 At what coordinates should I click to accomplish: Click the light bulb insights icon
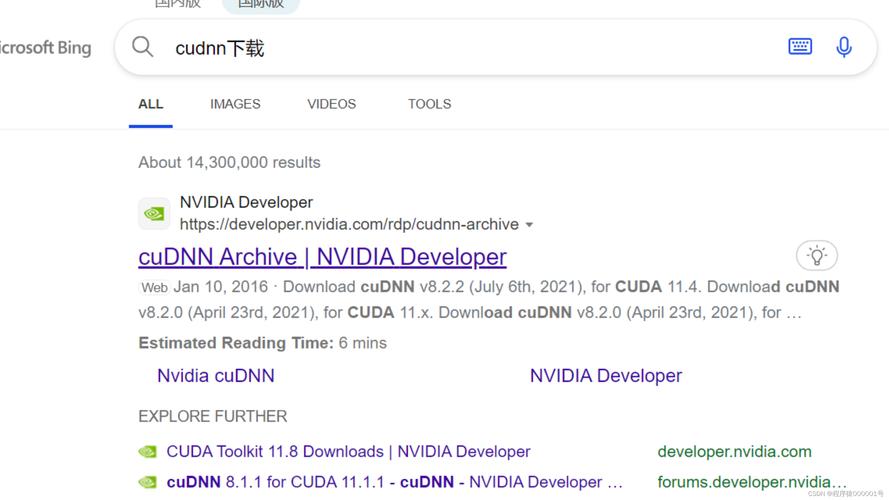817,256
